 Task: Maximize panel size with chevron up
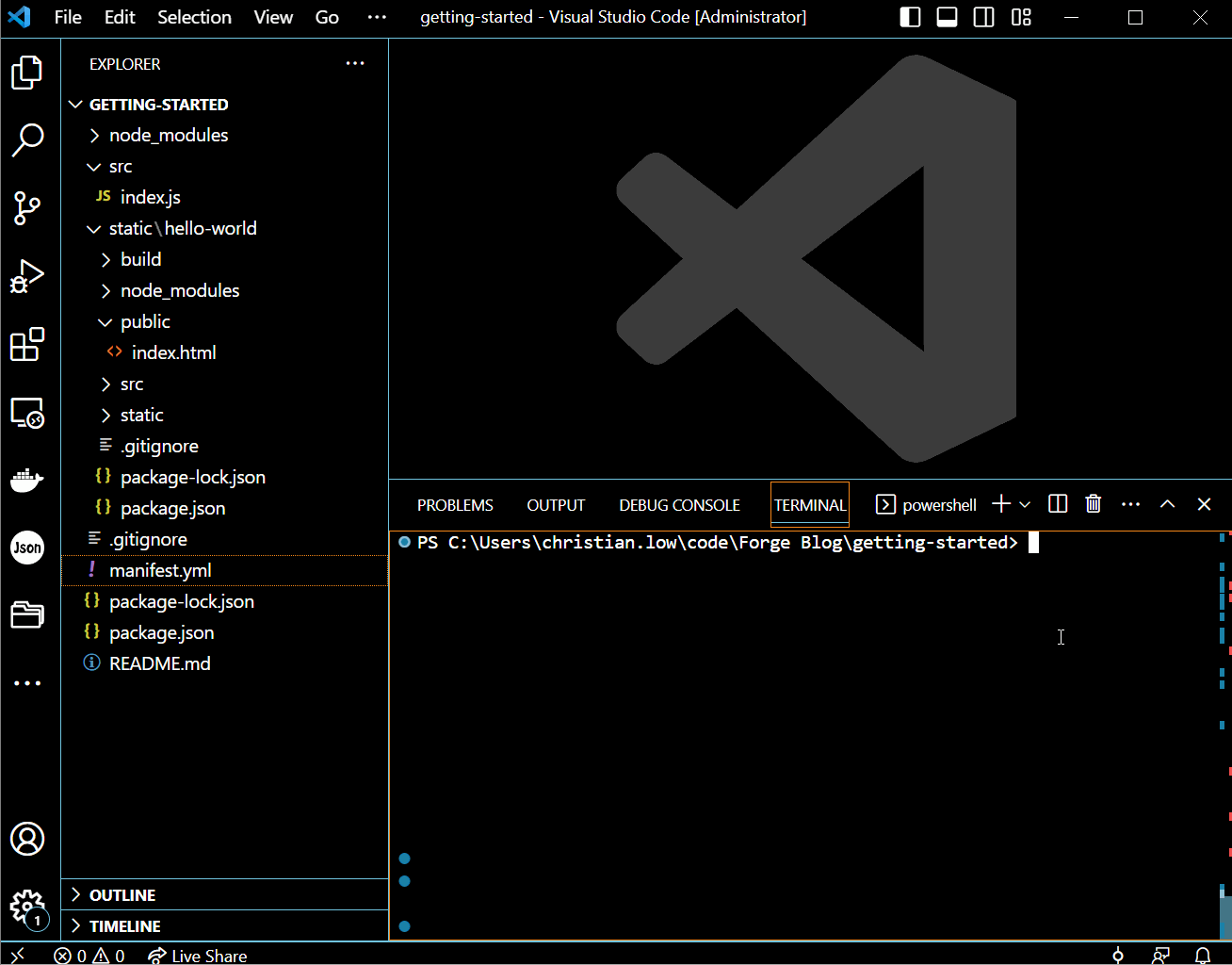(x=1167, y=504)
